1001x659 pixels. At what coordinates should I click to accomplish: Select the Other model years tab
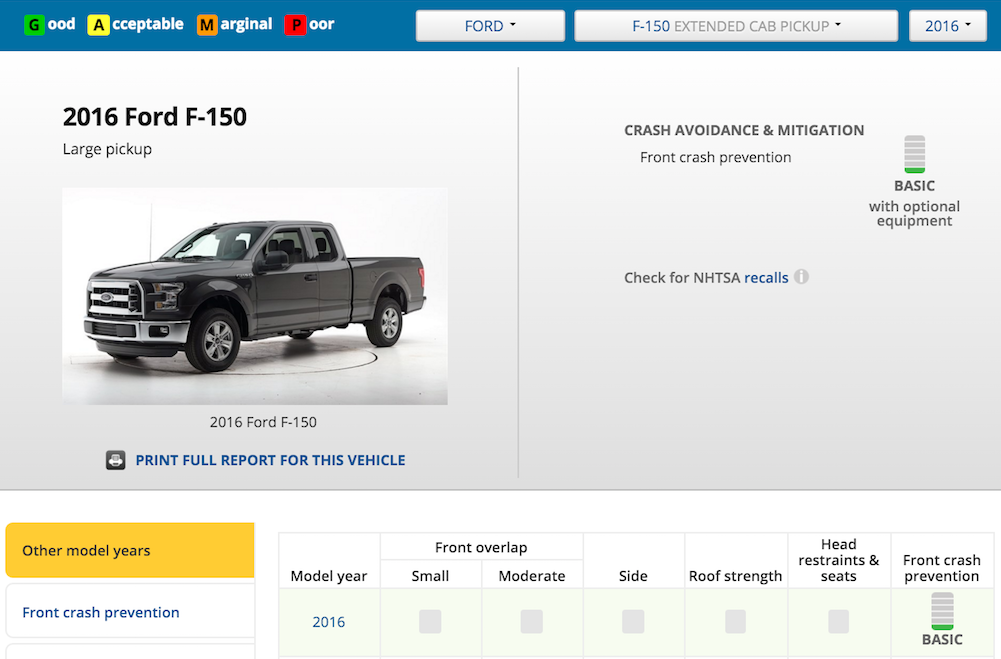point(130,550)
